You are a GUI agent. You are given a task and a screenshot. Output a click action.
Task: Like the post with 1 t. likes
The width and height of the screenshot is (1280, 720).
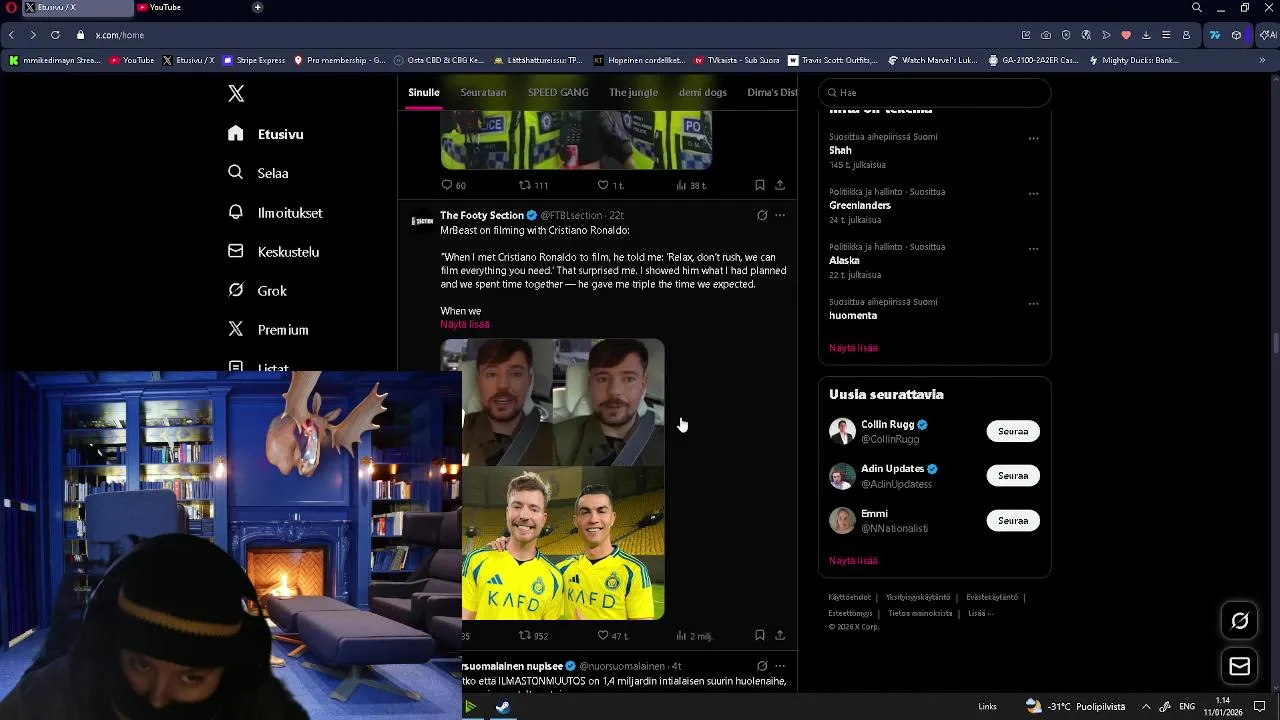coord(610,185)
